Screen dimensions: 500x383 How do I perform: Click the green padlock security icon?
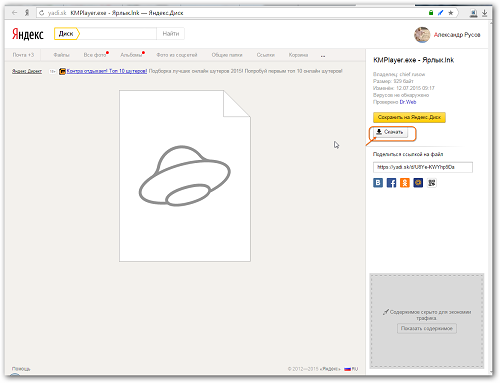(x=431, y=13)
